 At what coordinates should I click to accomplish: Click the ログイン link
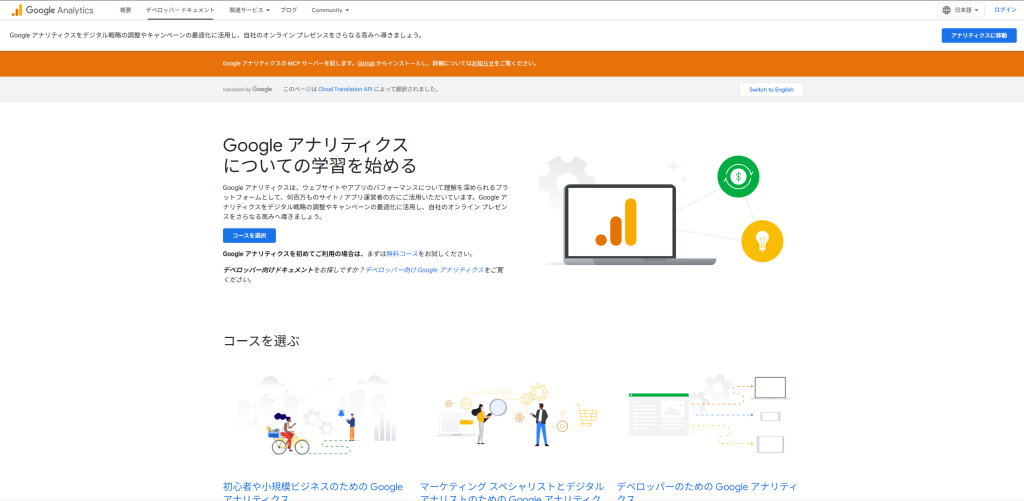click(x=1005, y=10)
